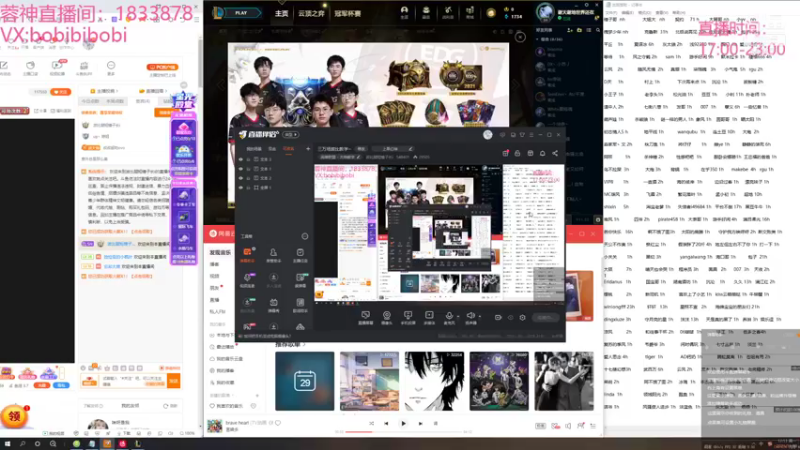Open the camera source tool in streaming app

pyautogui.click(x=387, y=317)
